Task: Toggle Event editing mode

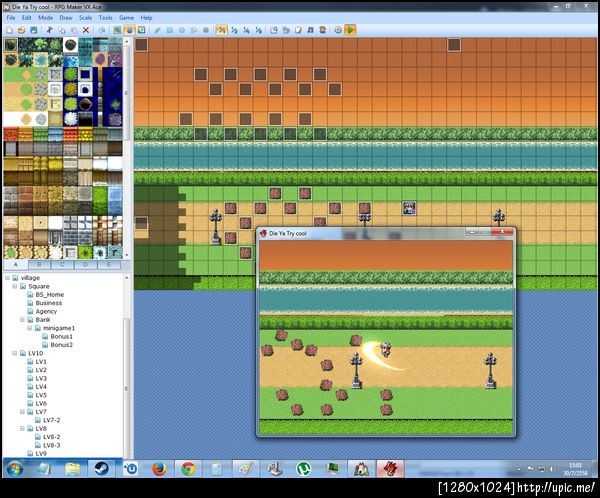Action: tap(129, 30)
